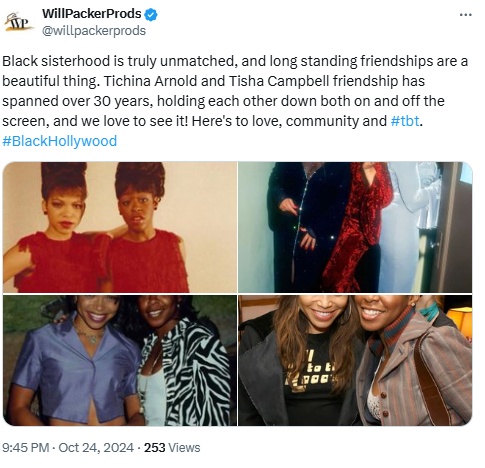Open the zebra print jacket photo
The image size is (485, 468).
120,360
